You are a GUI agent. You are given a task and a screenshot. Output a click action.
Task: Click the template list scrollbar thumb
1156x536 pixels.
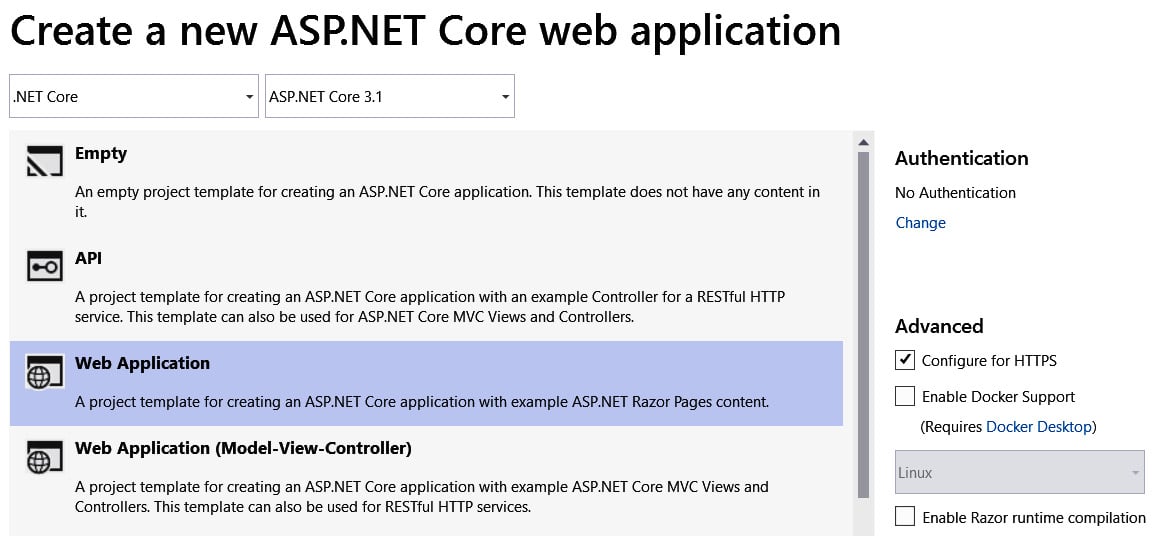click(x=863, y=324)
